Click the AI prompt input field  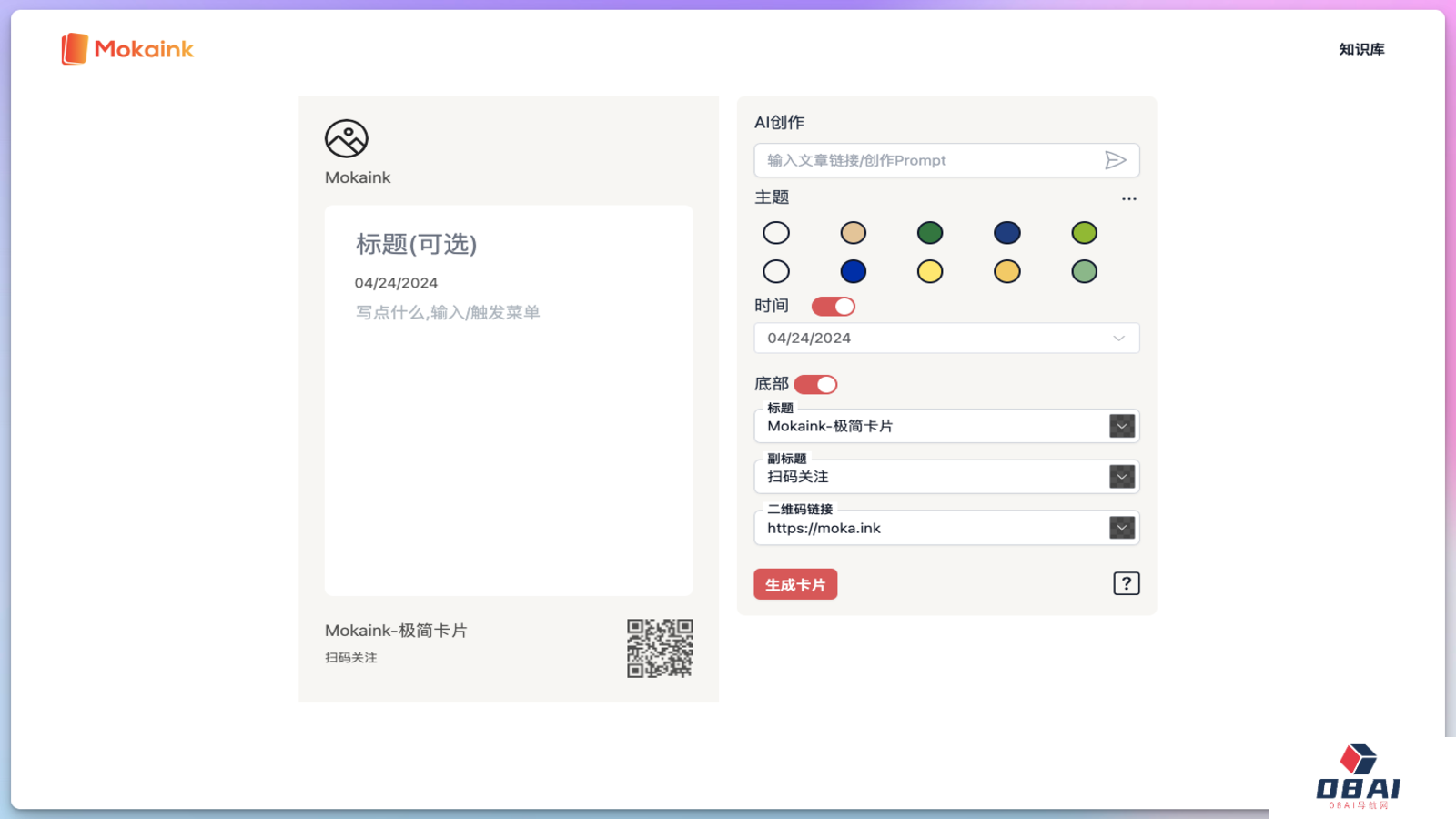tap(928, 160)
